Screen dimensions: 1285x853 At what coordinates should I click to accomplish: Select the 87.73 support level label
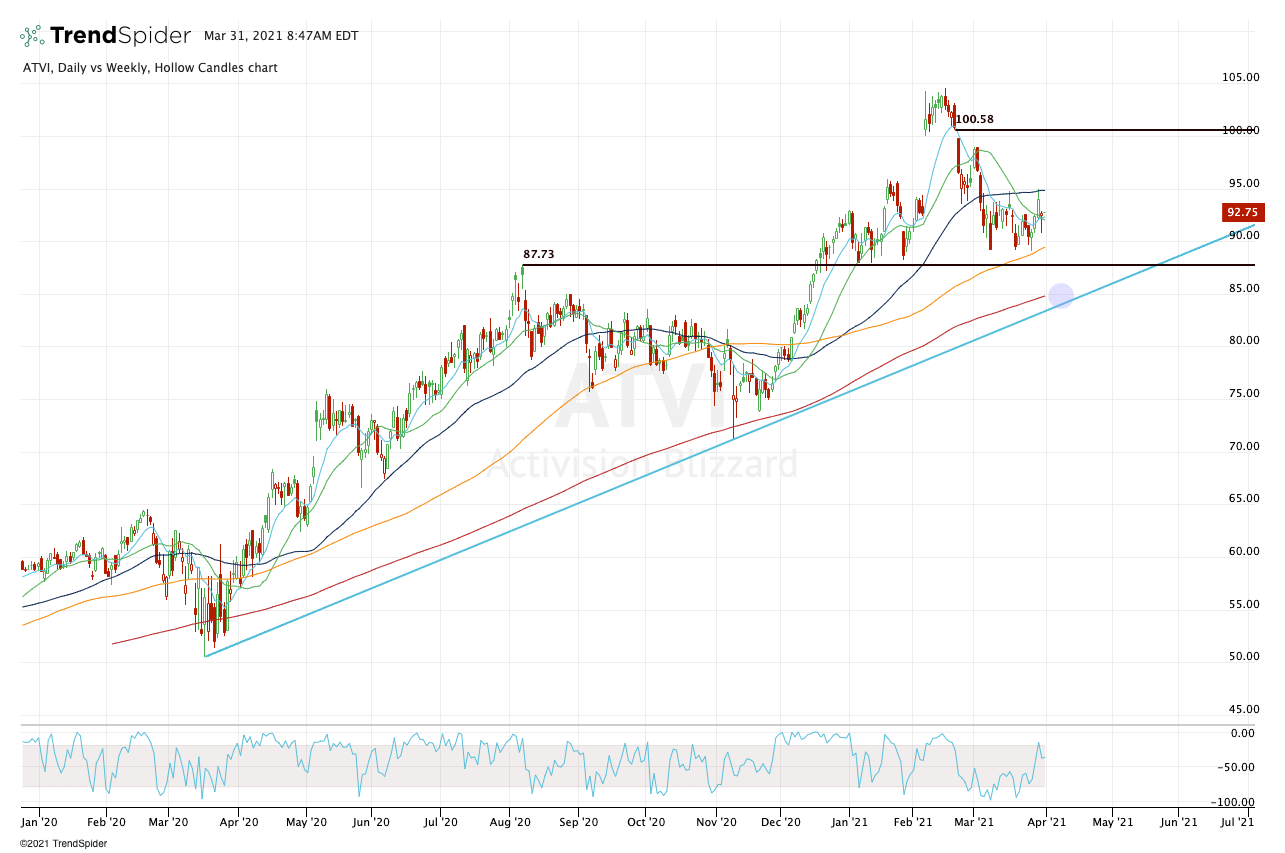pyautogui.click(x=538, y=255)
